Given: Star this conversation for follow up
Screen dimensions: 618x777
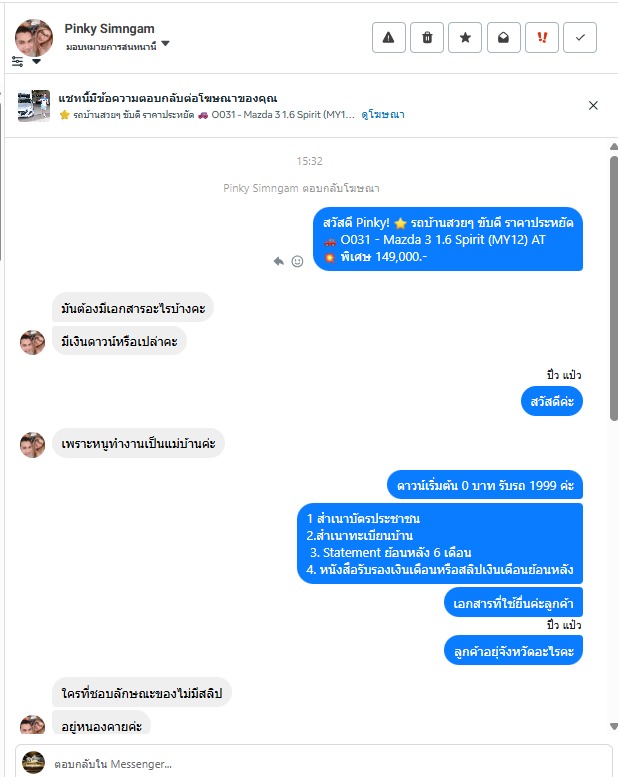Looking at the screenshot, I should (465, 37).
